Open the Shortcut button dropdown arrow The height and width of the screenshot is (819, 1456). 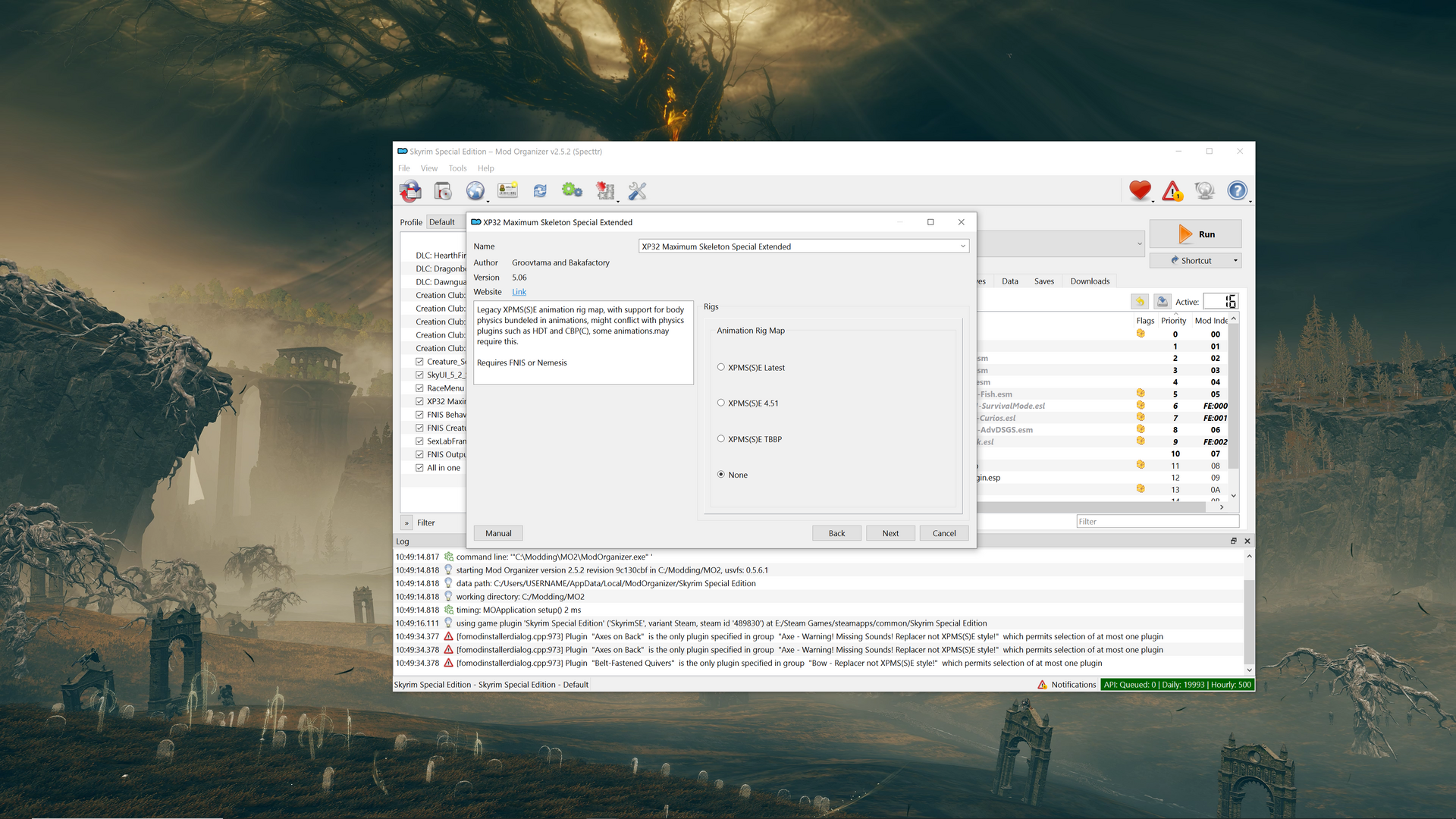[x=1235, y=261]
